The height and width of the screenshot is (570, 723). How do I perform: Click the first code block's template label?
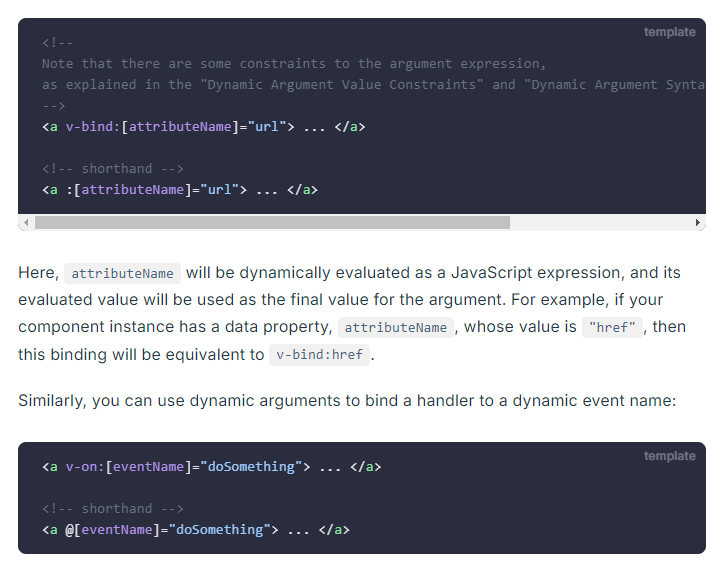(x=670, y=32)
